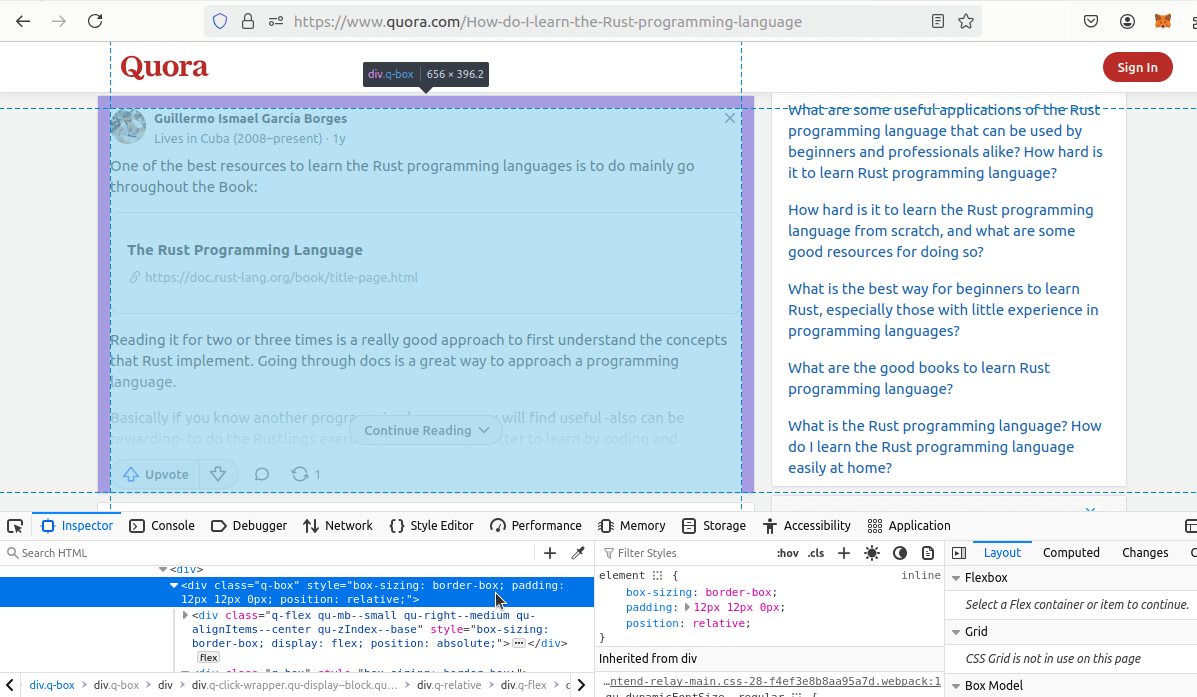Image resolution: width=1197 pixels, height=697 pixels.
Task: Open the MetaMask fox extension
Action: (1163, 21)
